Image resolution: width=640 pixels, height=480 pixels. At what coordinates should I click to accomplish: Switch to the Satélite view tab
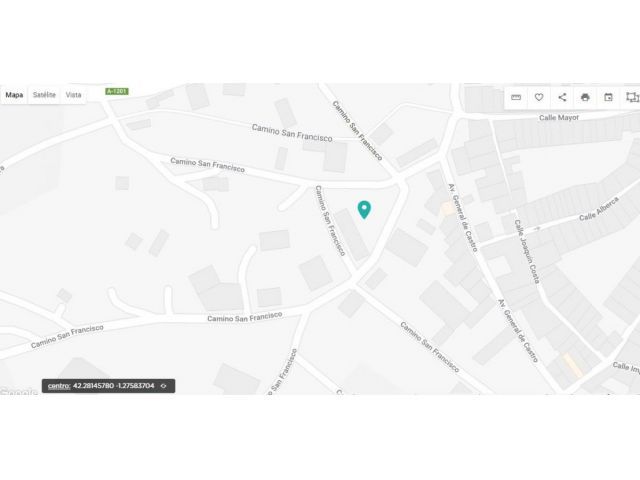coord(44,95)
